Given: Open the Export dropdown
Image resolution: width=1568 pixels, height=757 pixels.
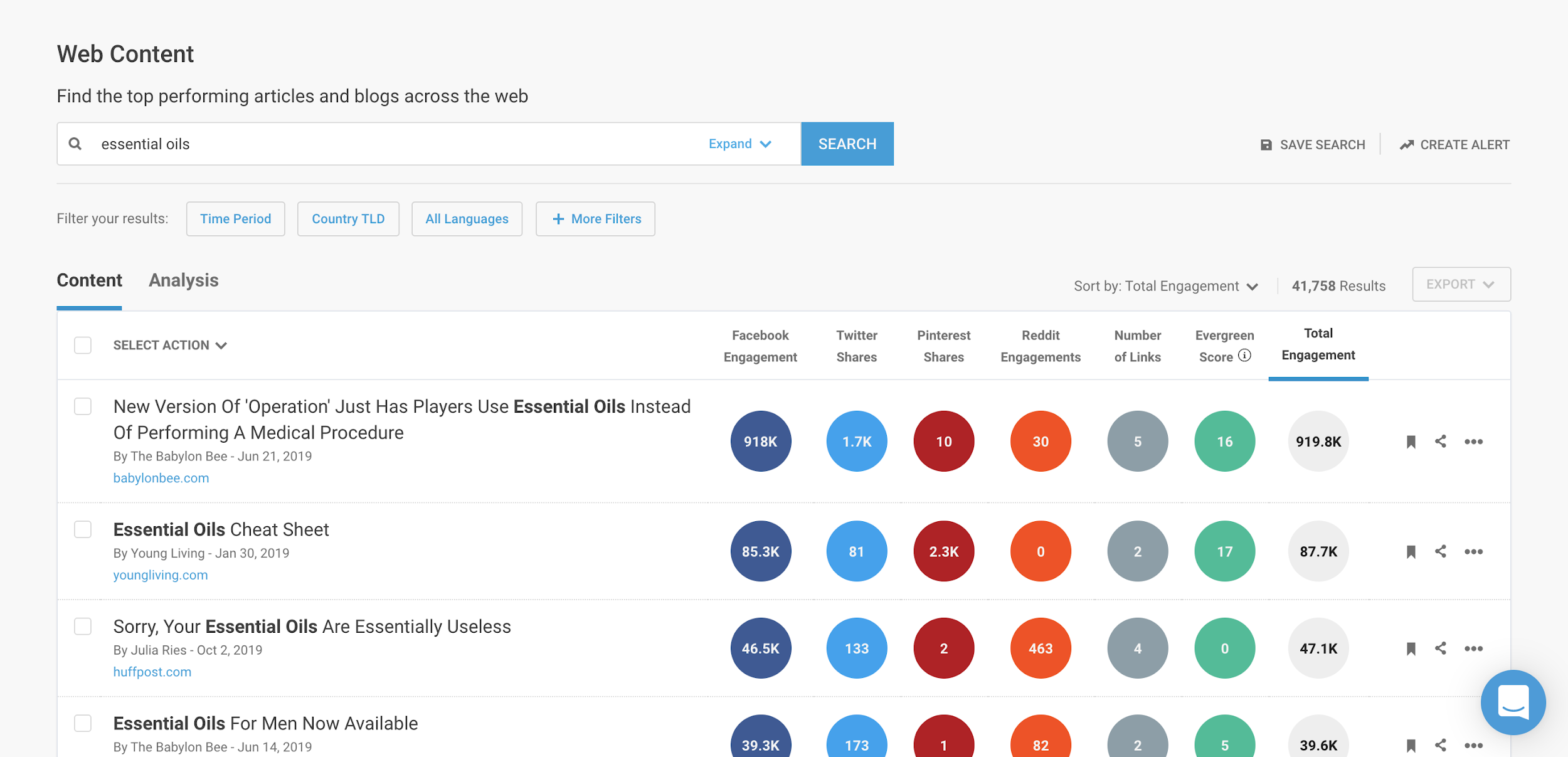Looking at the screenshot, I should point(1461,284).
